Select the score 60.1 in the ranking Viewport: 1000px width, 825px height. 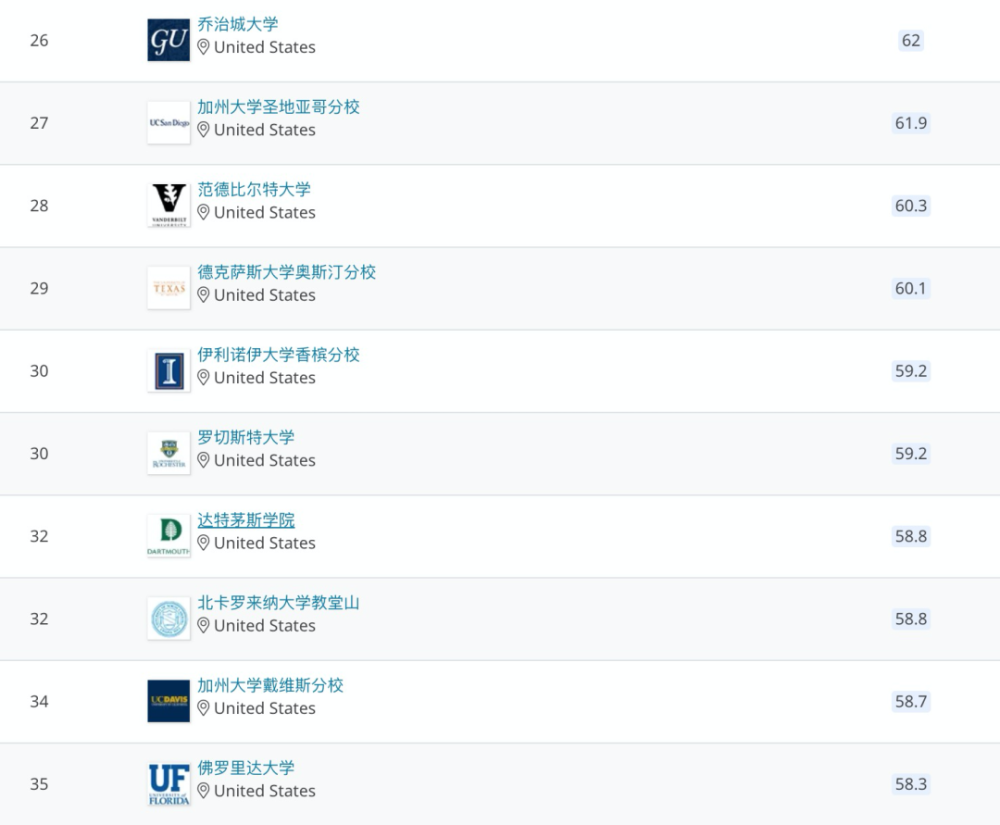(911, 288)
